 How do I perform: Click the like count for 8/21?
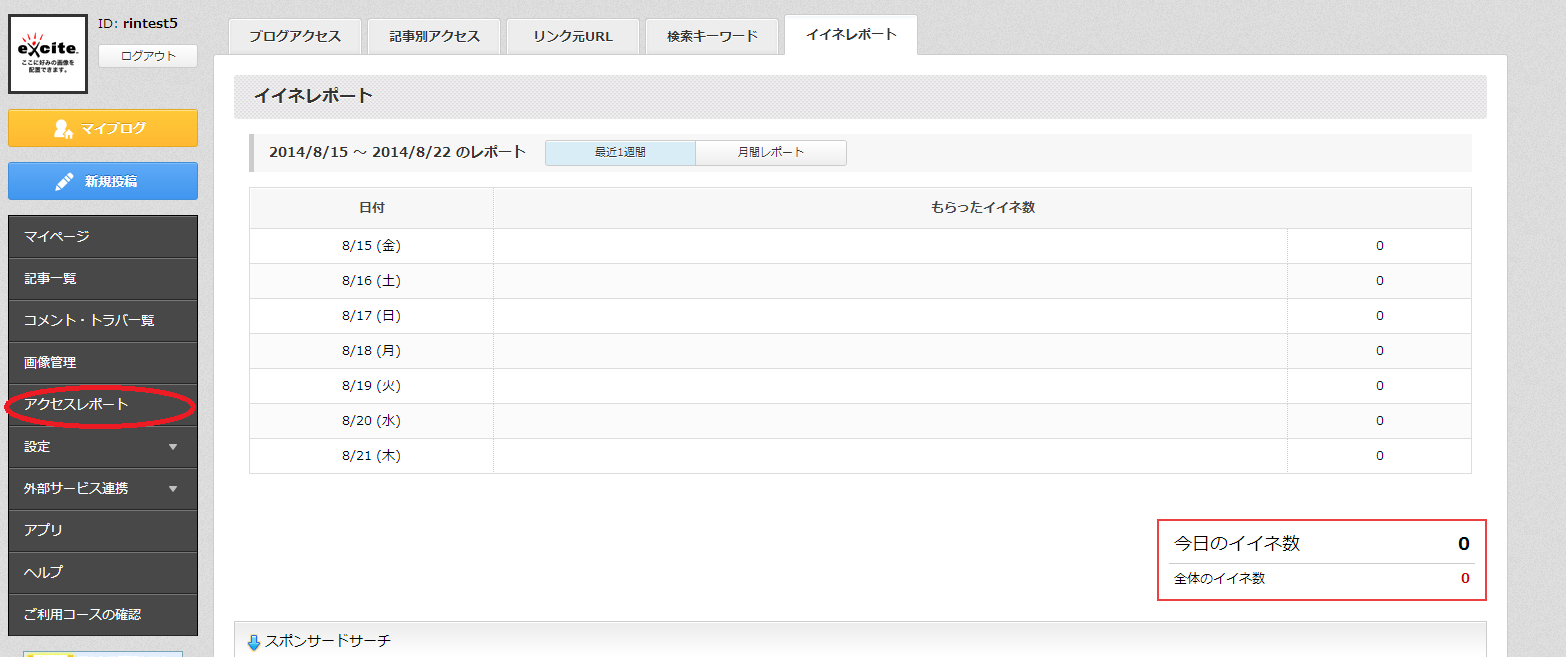point(1379,456)
